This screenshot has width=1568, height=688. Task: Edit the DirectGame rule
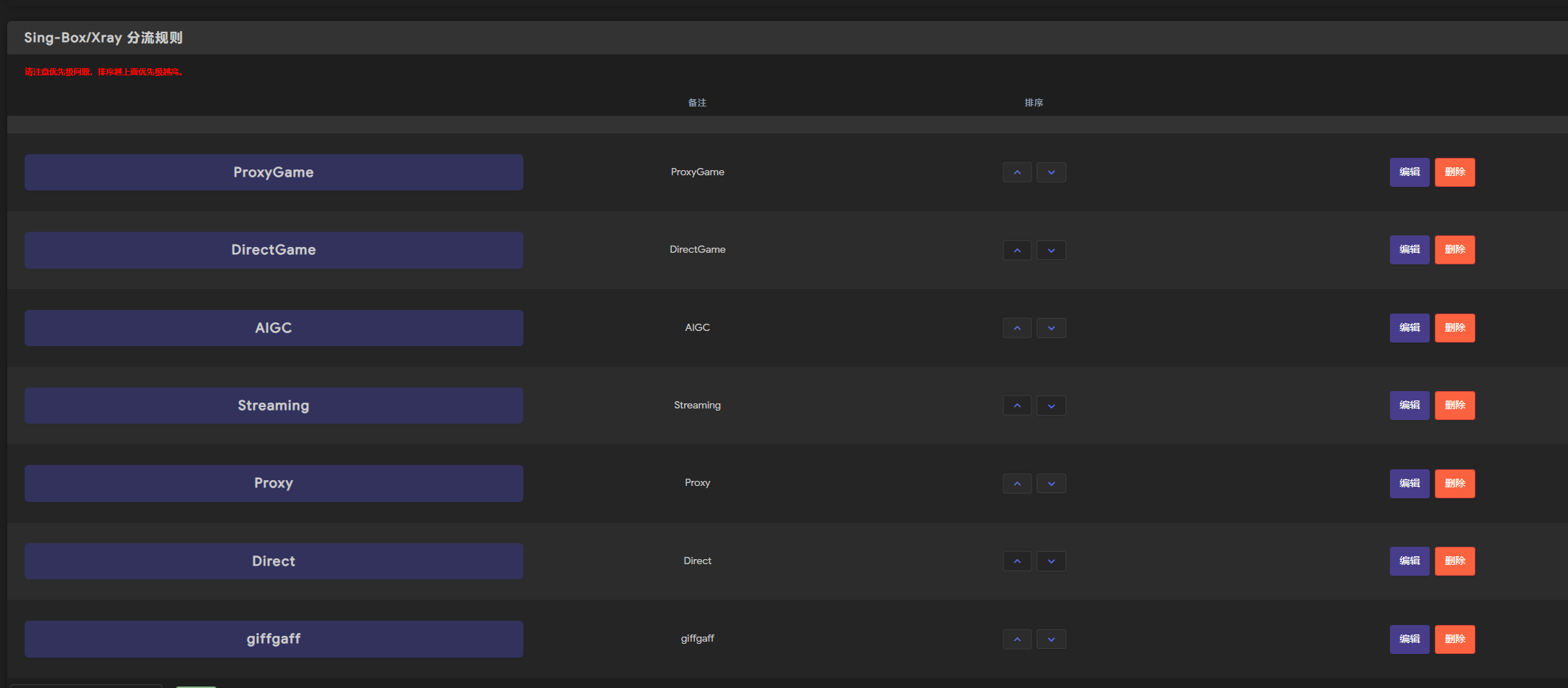click(1409, 250)
